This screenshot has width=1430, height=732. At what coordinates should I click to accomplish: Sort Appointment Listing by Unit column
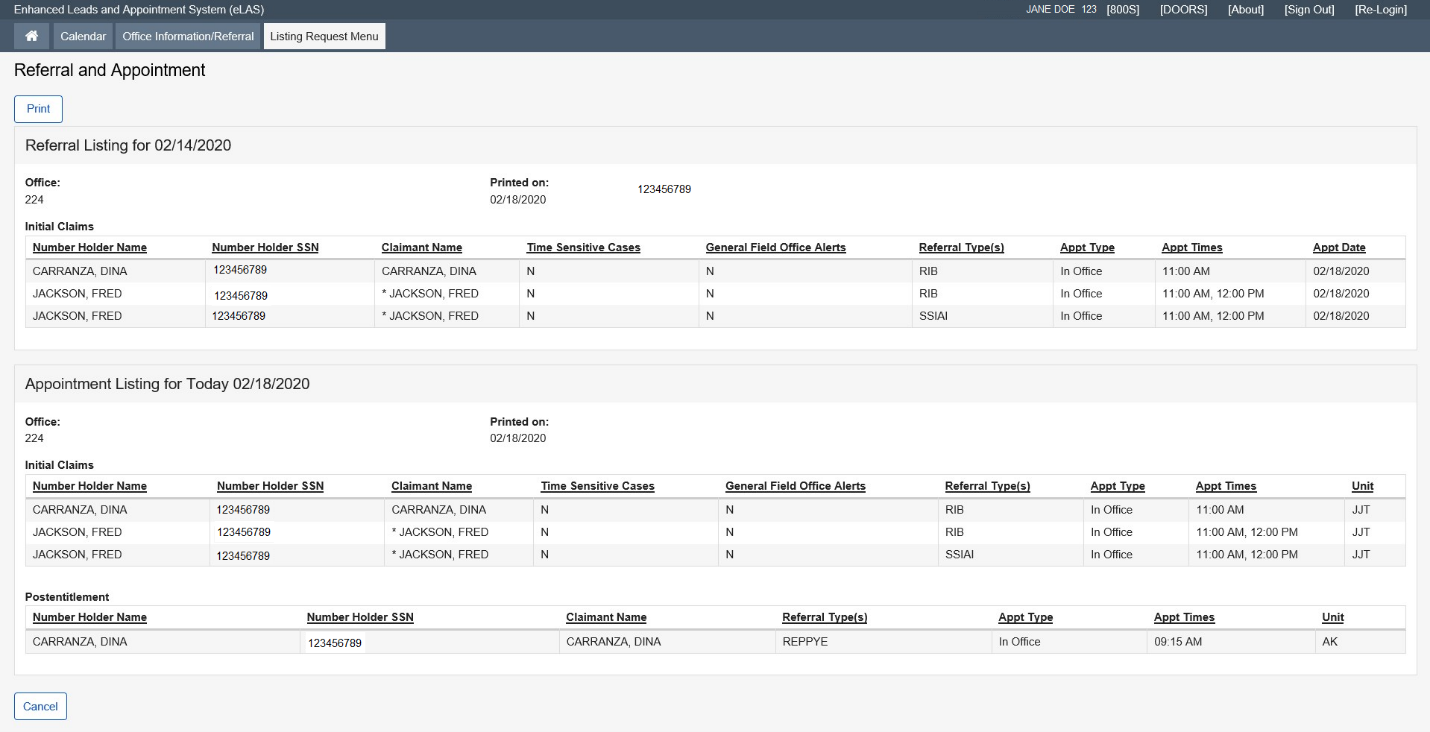click(x=1362, y=487)
